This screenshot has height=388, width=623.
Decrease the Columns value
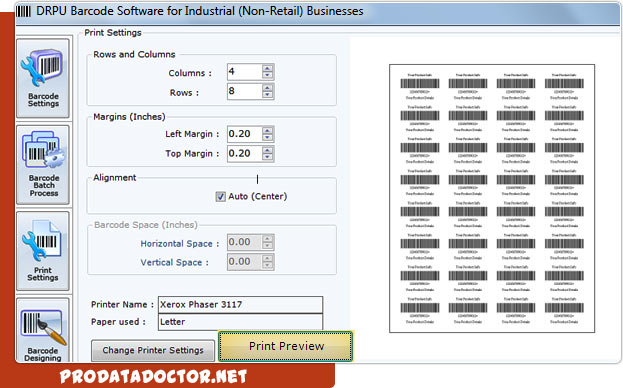click(268, 75)
